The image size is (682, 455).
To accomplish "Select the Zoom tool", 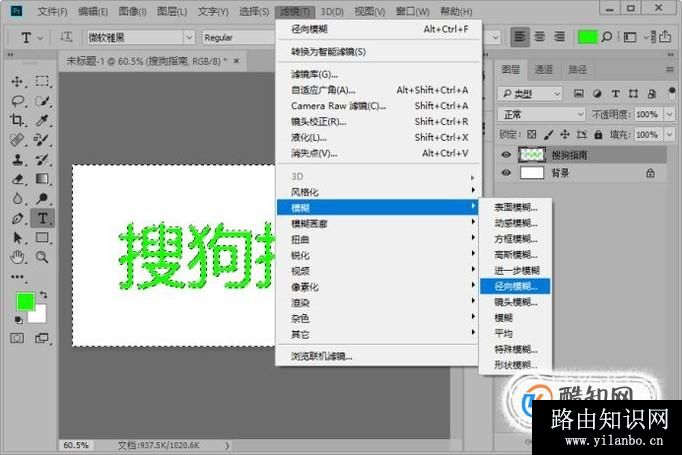I will pyautogui.click(x=42, y=257).
